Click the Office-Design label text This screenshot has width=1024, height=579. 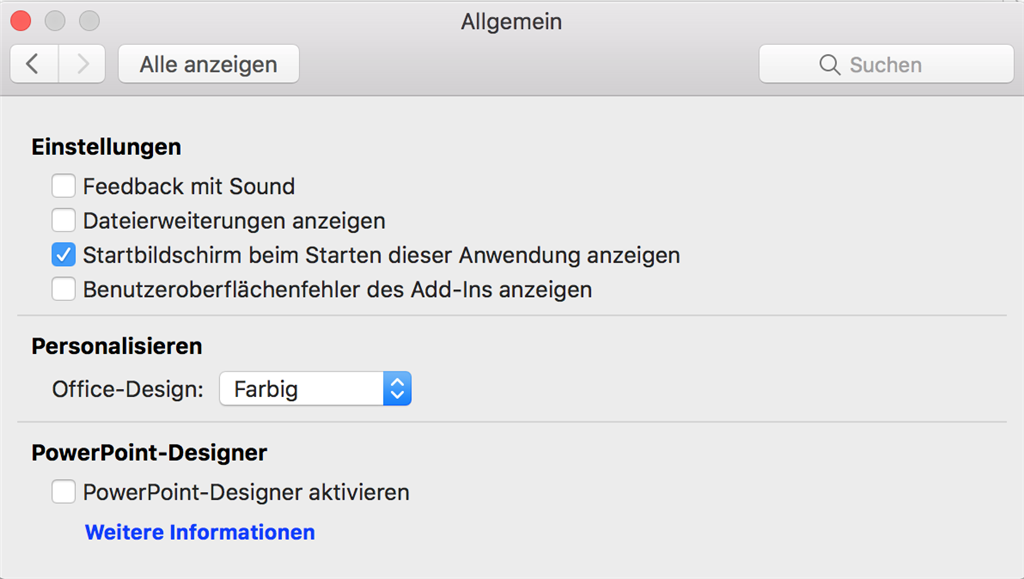point(128,389)
